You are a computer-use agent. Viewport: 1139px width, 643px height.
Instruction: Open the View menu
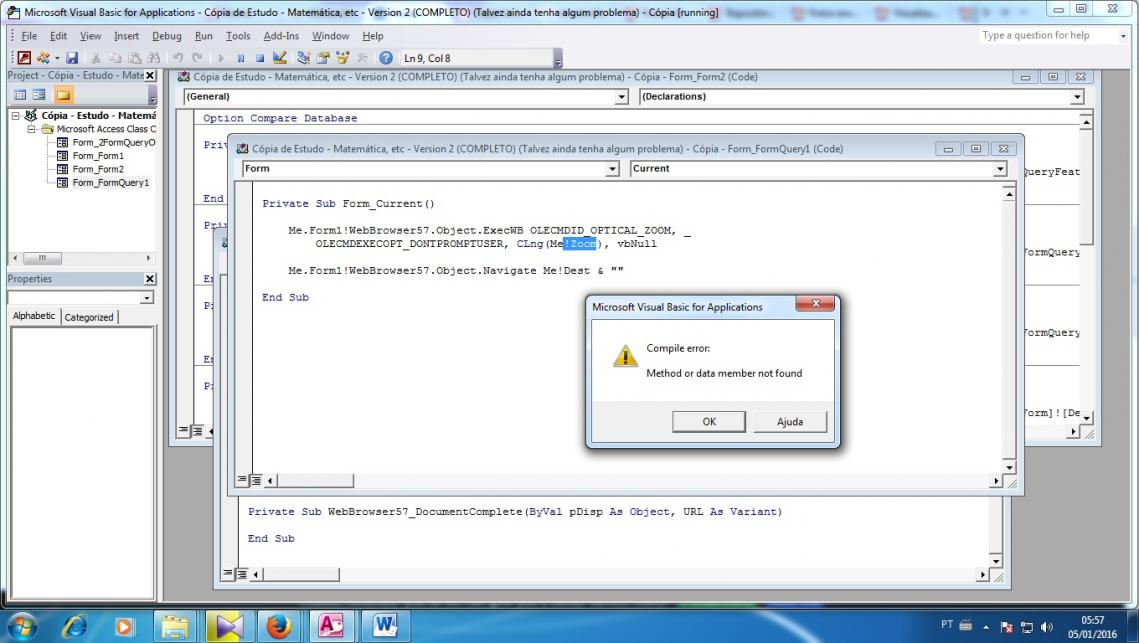tap(90, 36)
